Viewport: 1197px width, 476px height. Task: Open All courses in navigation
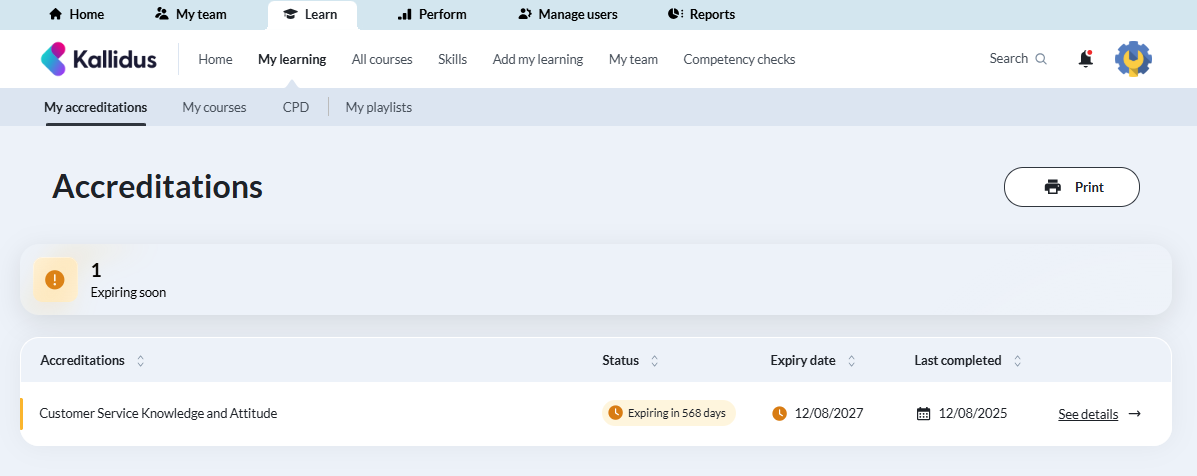coord(381,59)
